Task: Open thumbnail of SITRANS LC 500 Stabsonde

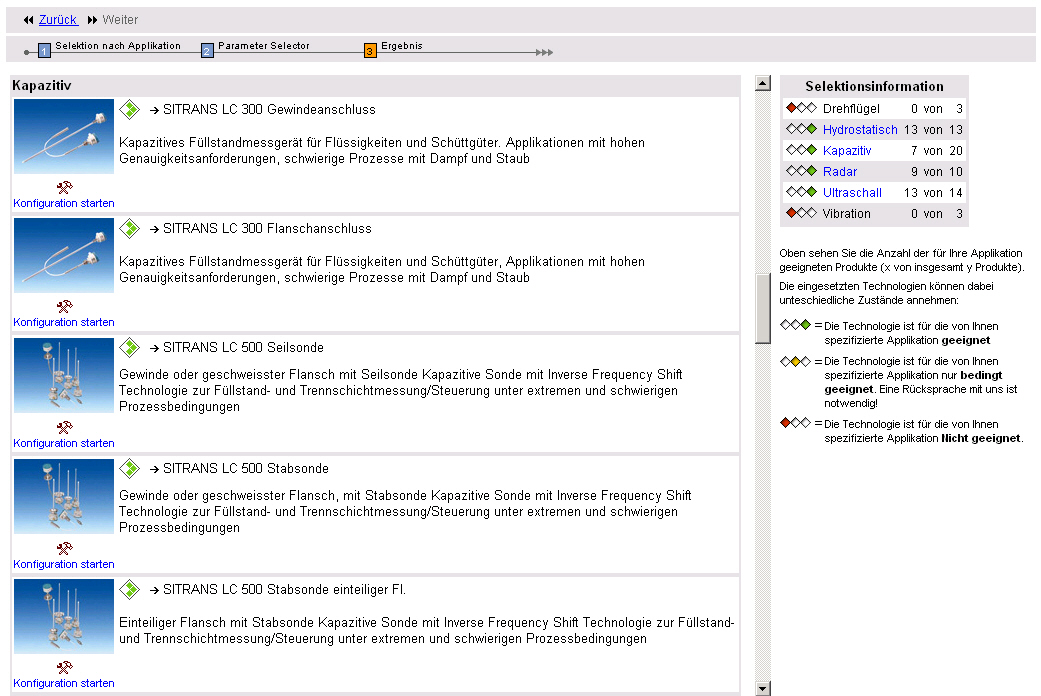Action: [64, 496]
